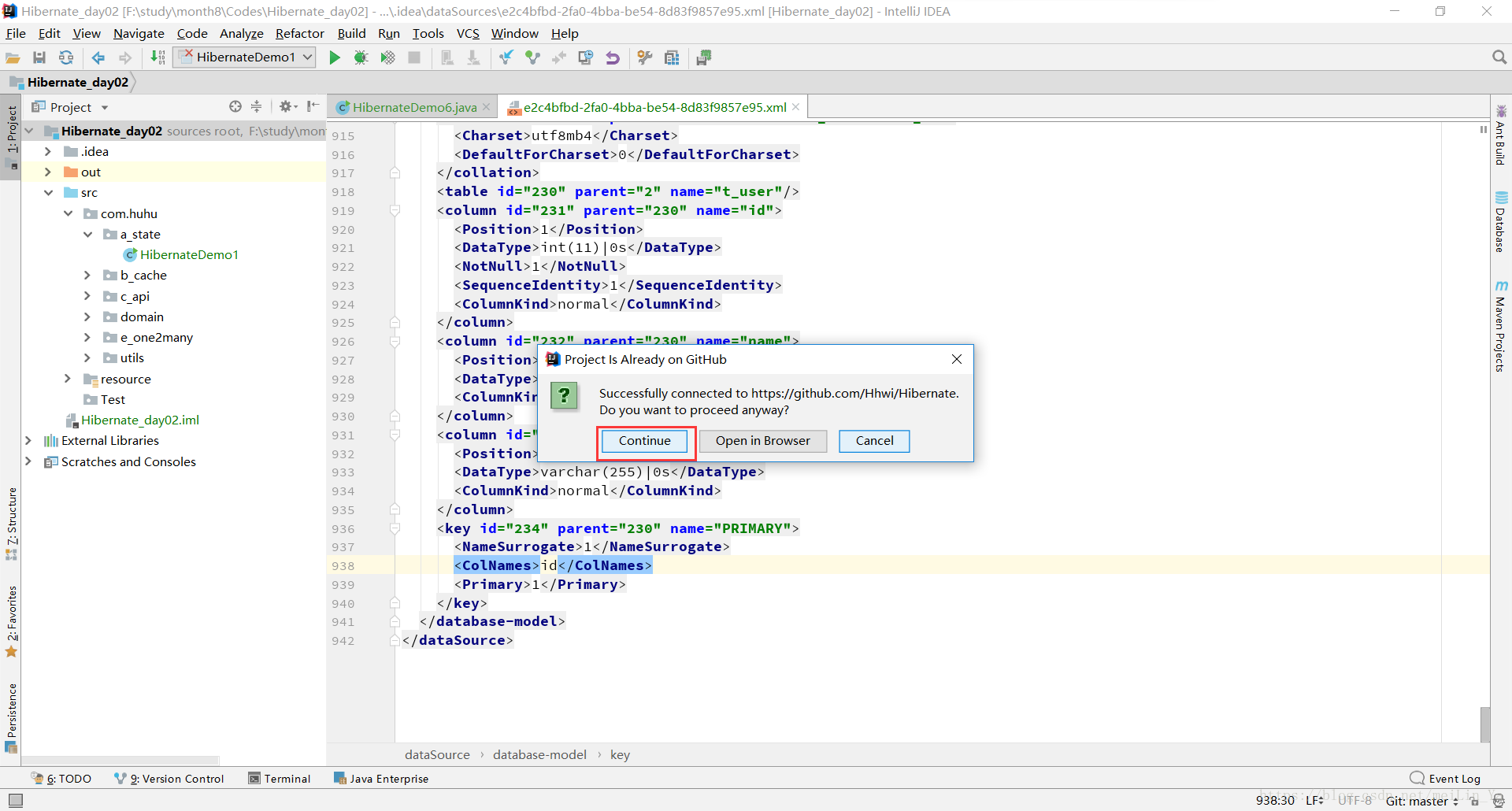Expand the out folder
The width and height of the screenshot is (1512, 811).
48,172
